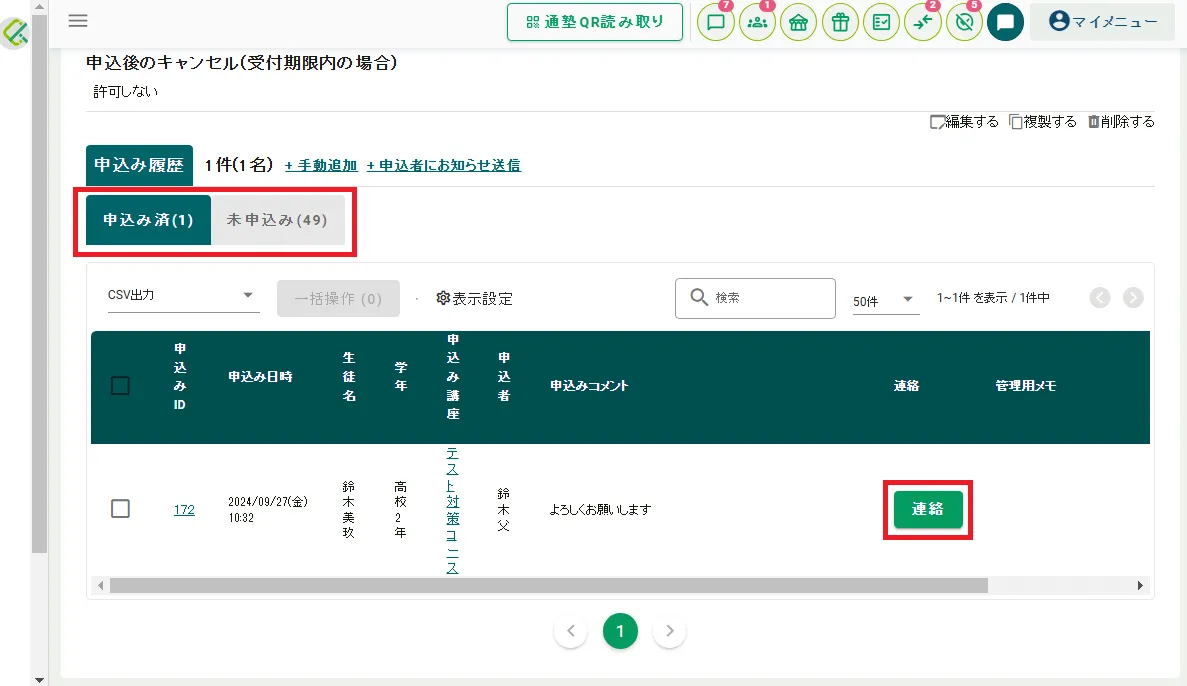This screenshot has width=1187, height=686.
Task: Click the 複製する duplicate icon link
Action: [1043, 122]
